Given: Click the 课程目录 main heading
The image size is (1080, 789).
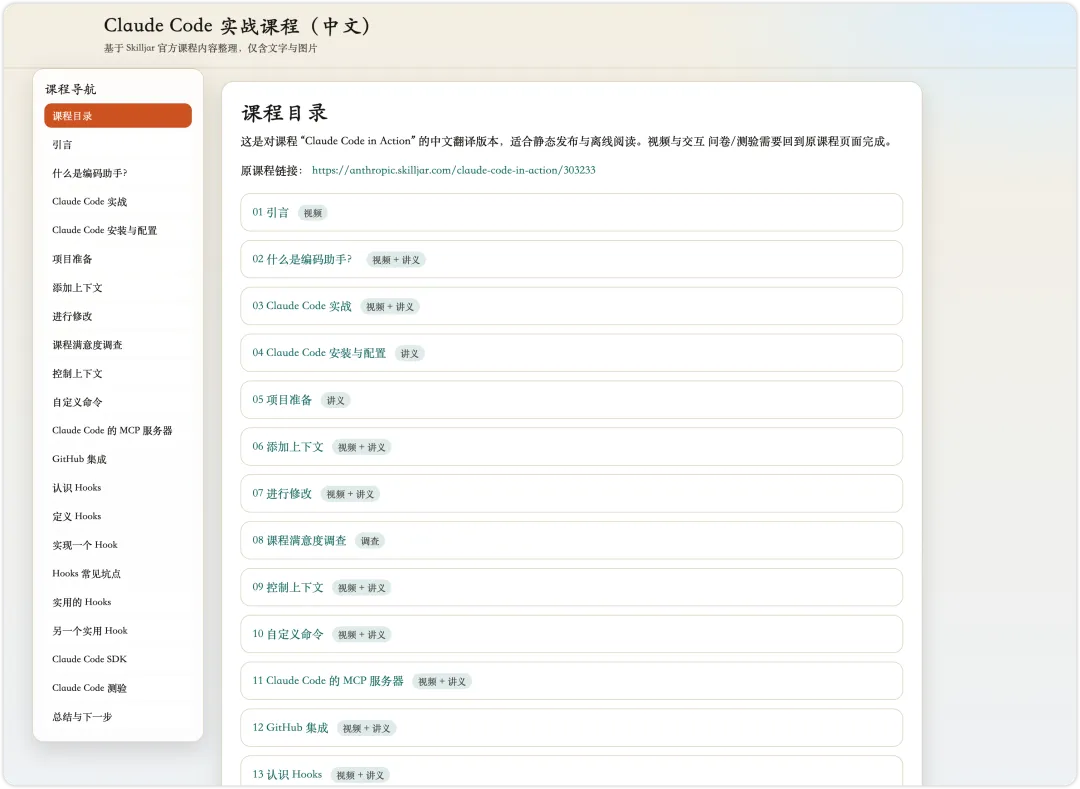Looking at the screenshot, I should click(x=284, y=112).
